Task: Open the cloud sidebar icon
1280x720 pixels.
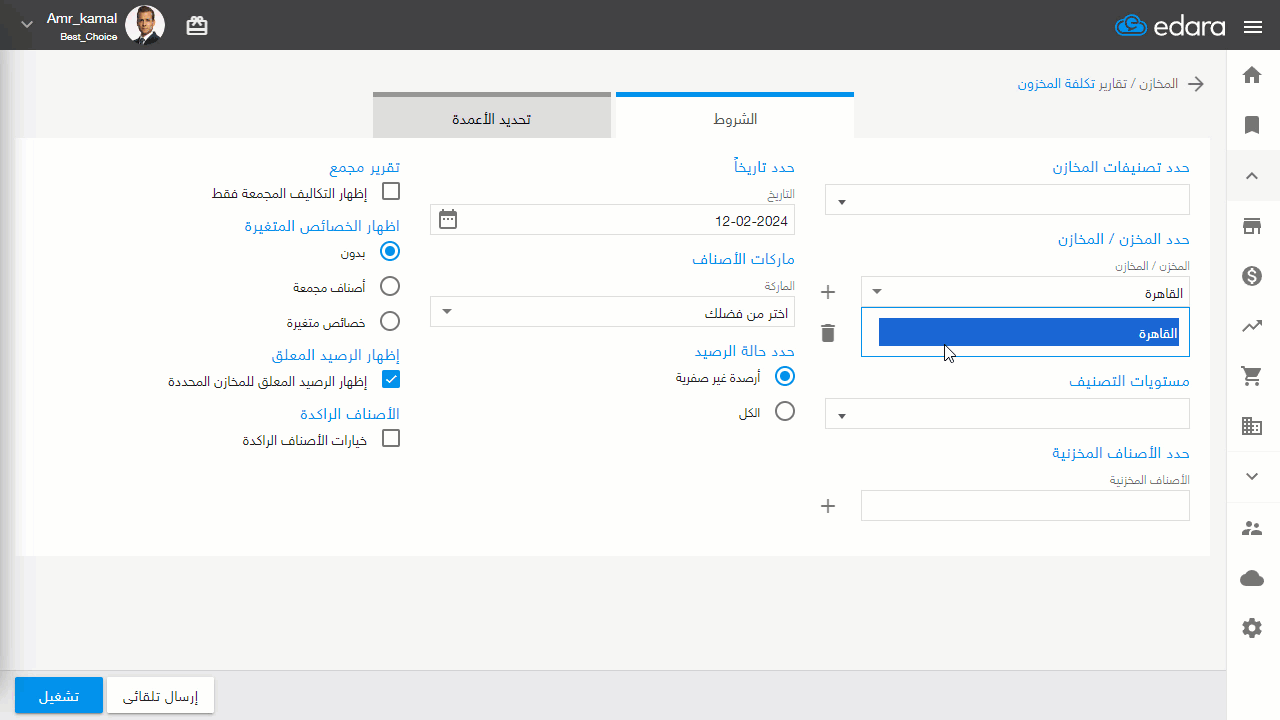Action: 1251,578
